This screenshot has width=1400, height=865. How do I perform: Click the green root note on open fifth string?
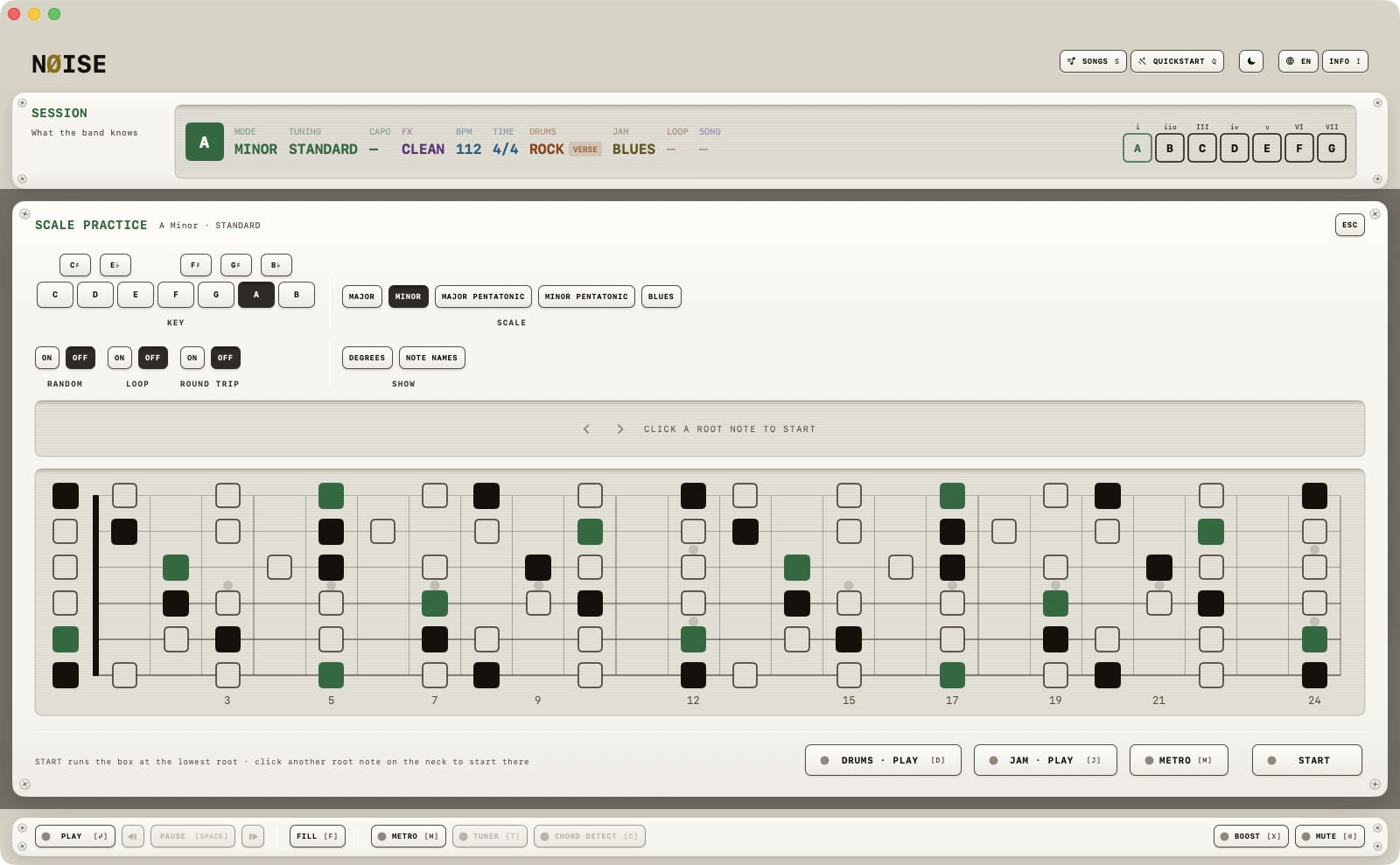[x=66, y=639]
